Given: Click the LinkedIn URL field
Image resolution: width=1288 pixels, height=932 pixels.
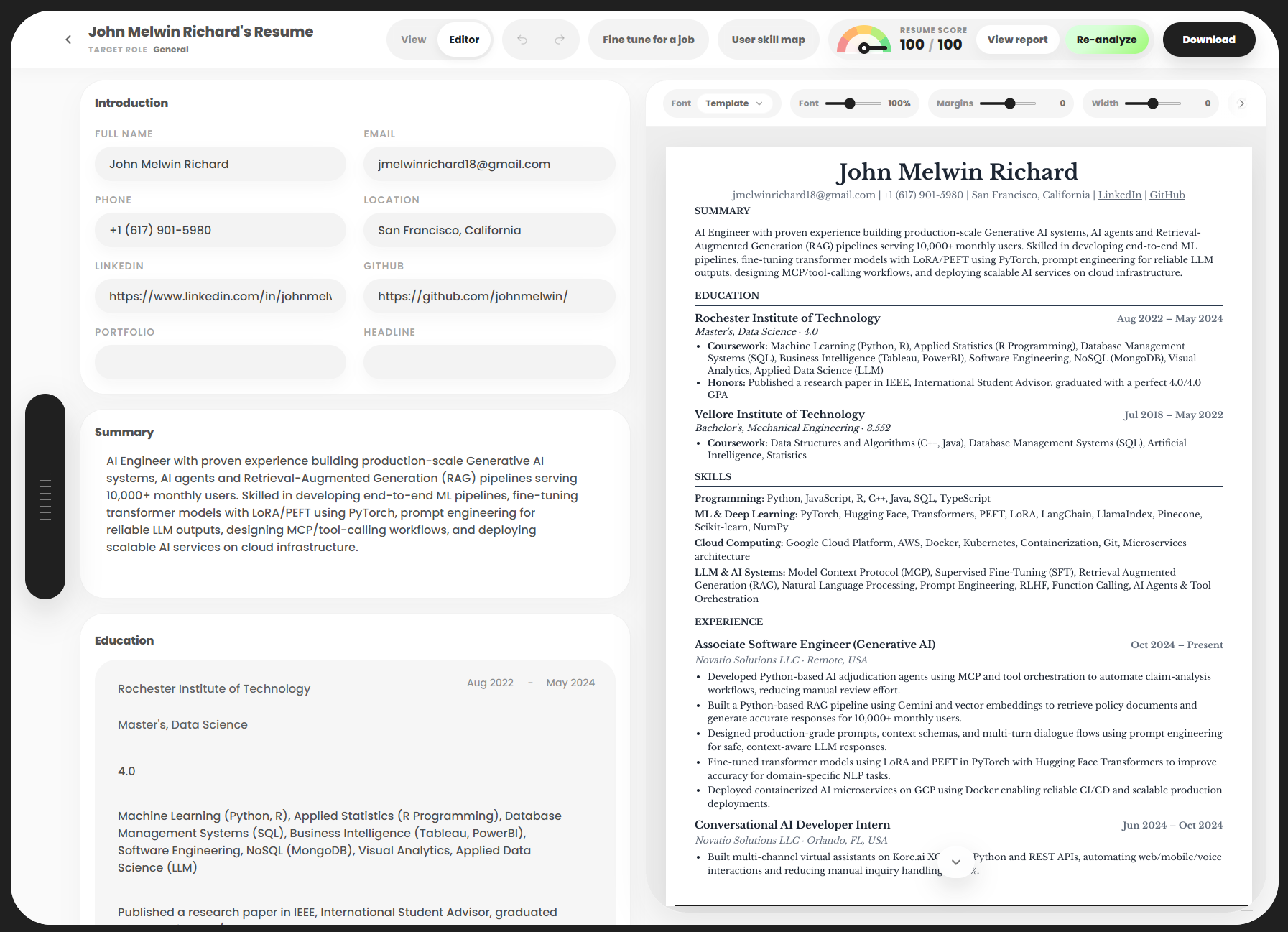Looking at the screenshot, I should click(x=220, y=296).
